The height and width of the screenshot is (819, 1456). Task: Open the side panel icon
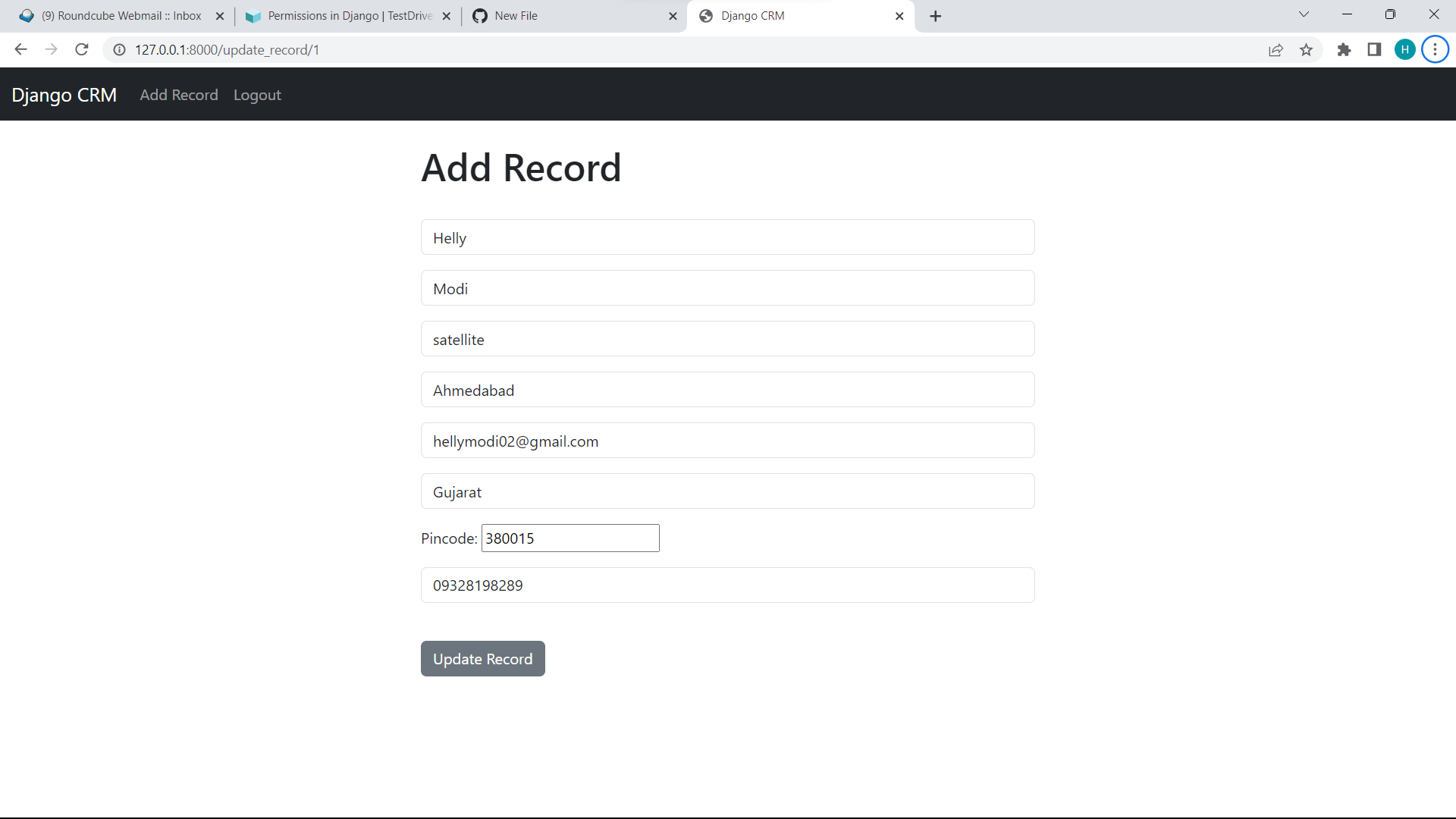tap(1374, 49)
